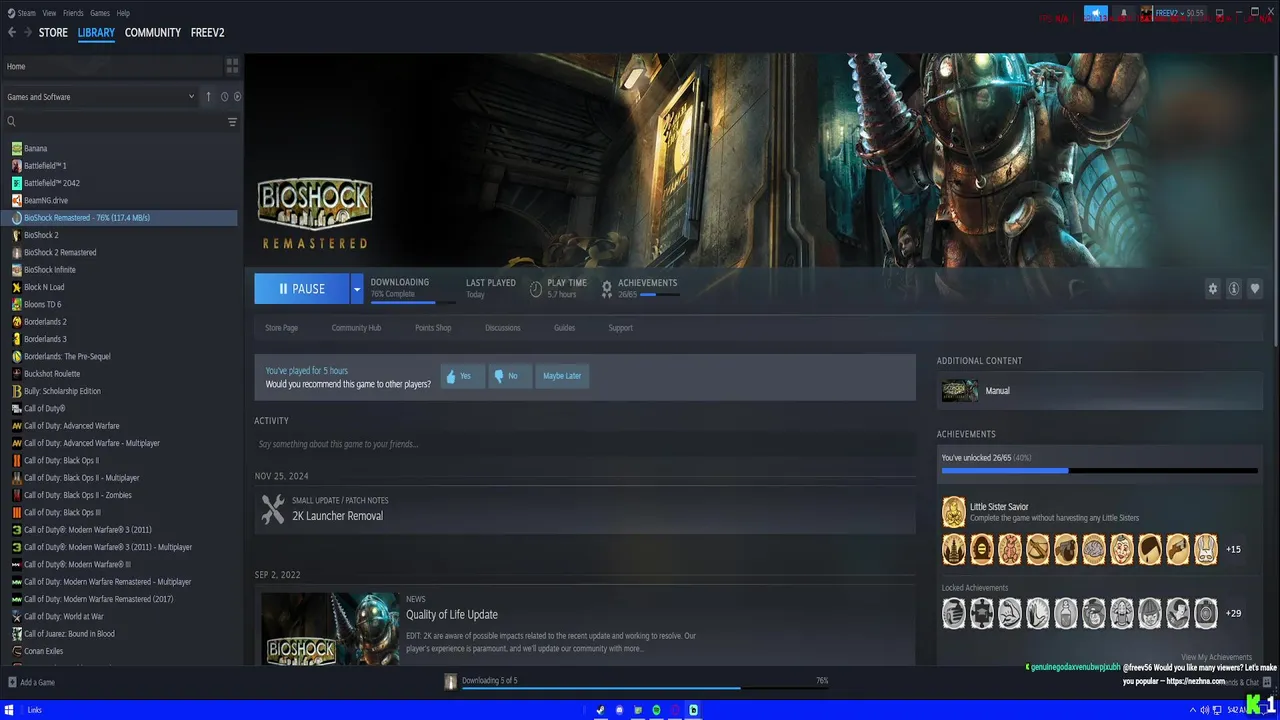1280x720 pixels.
Task: Open game settings gear icon
Action: (1213, 289)
